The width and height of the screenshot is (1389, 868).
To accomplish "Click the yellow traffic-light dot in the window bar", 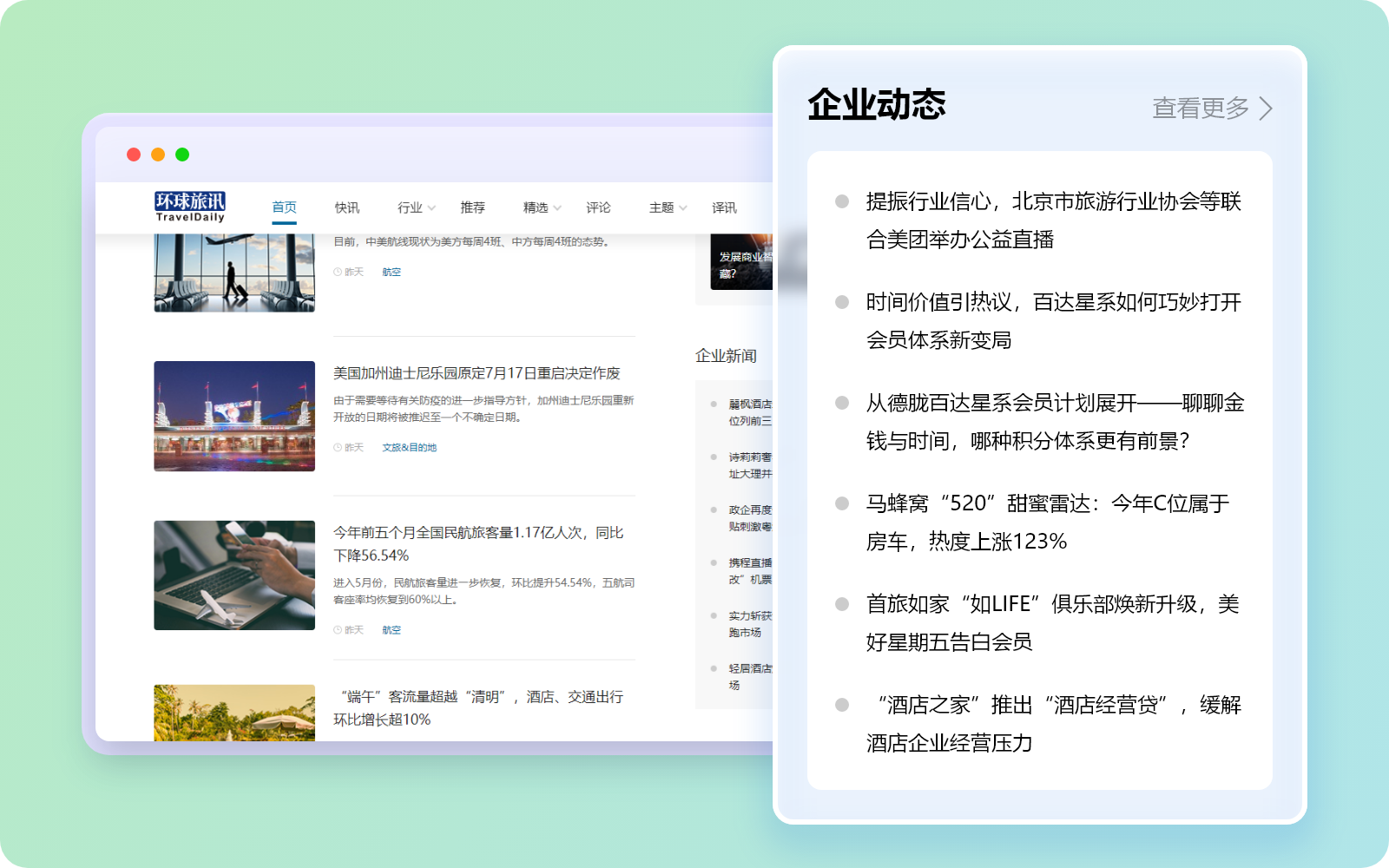I will pyautogui.click(x=157, y=154).
